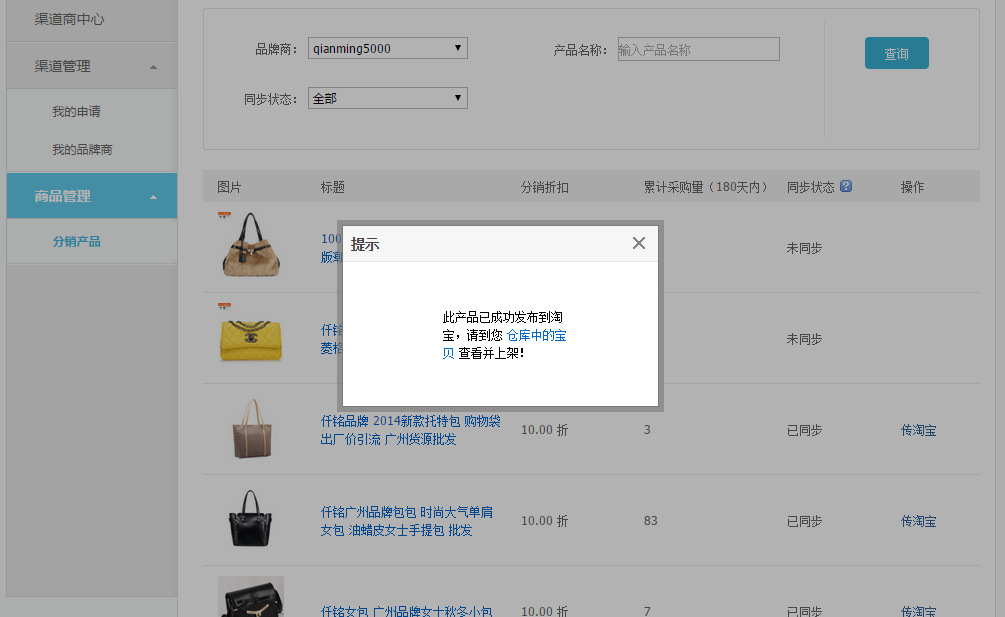The image size is (1005, 617).
Task: Click the black leather handbag thumbnail
Action: point(251,518)
